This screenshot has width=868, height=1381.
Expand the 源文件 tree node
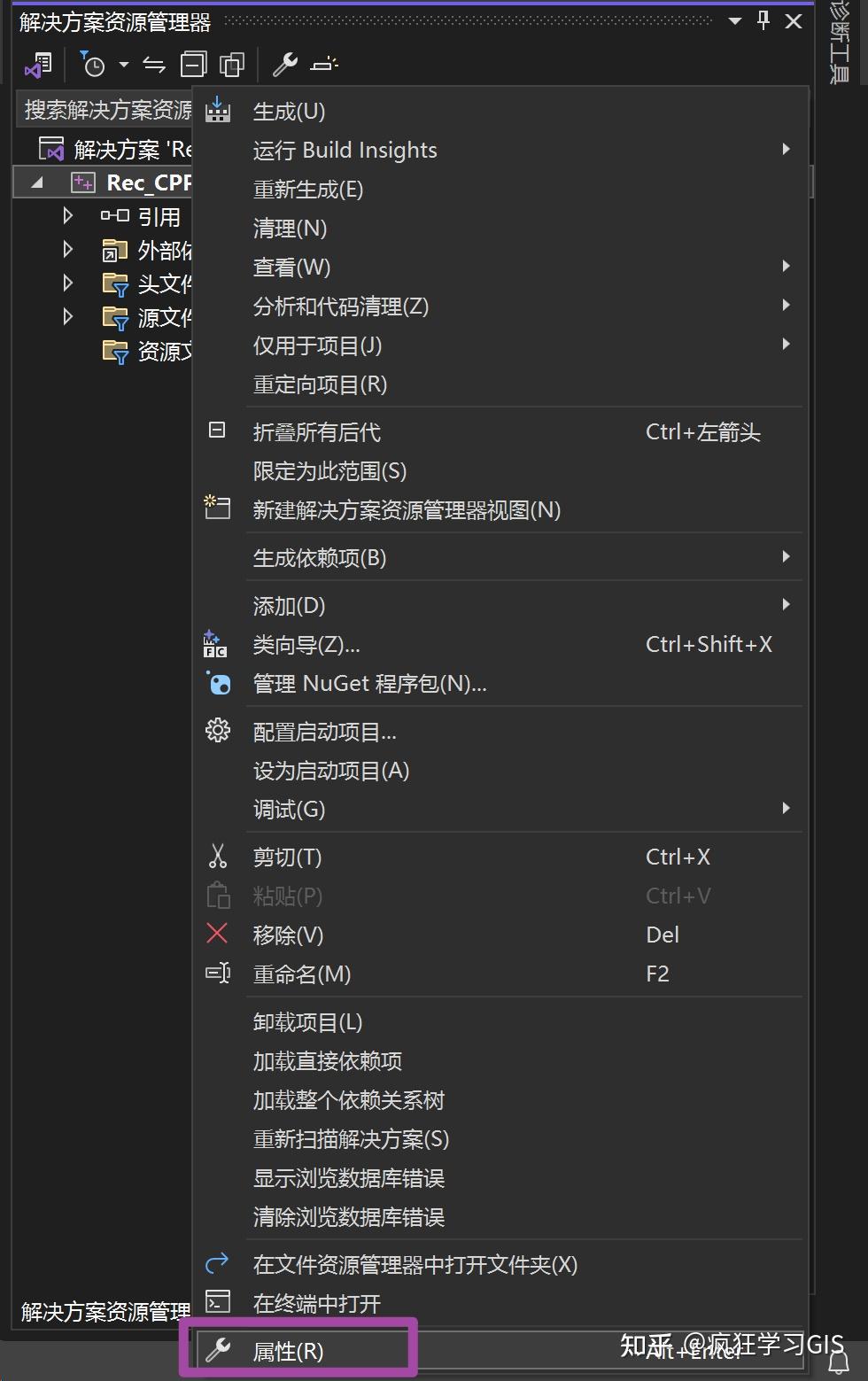tap(67, 316)
